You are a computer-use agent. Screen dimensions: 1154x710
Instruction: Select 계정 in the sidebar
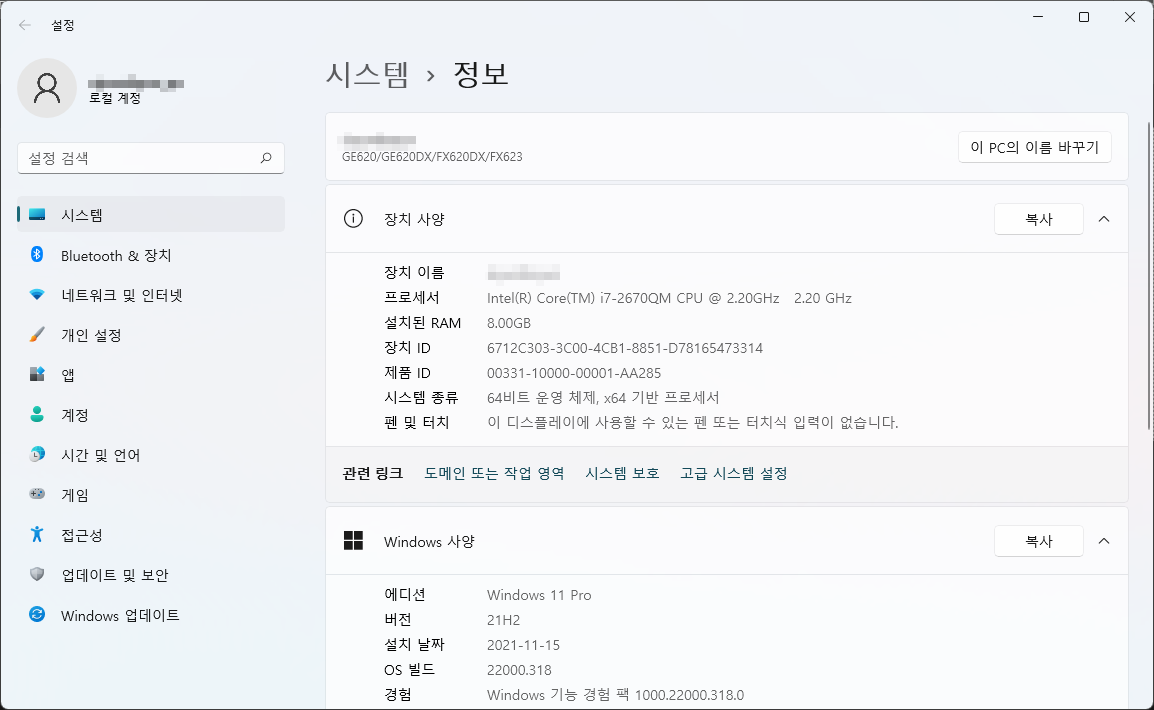pyautogui.click(x=151, y=415)
